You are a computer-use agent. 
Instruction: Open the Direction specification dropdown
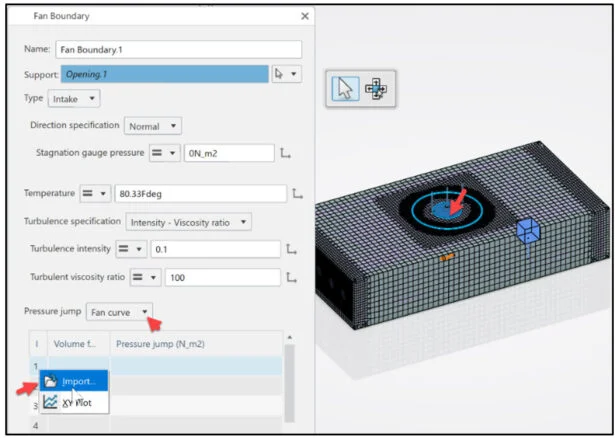point(153,126)
